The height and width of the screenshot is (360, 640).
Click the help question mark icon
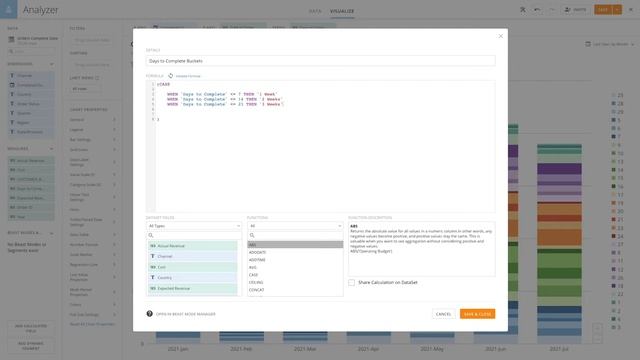click(x=149, y=313)
